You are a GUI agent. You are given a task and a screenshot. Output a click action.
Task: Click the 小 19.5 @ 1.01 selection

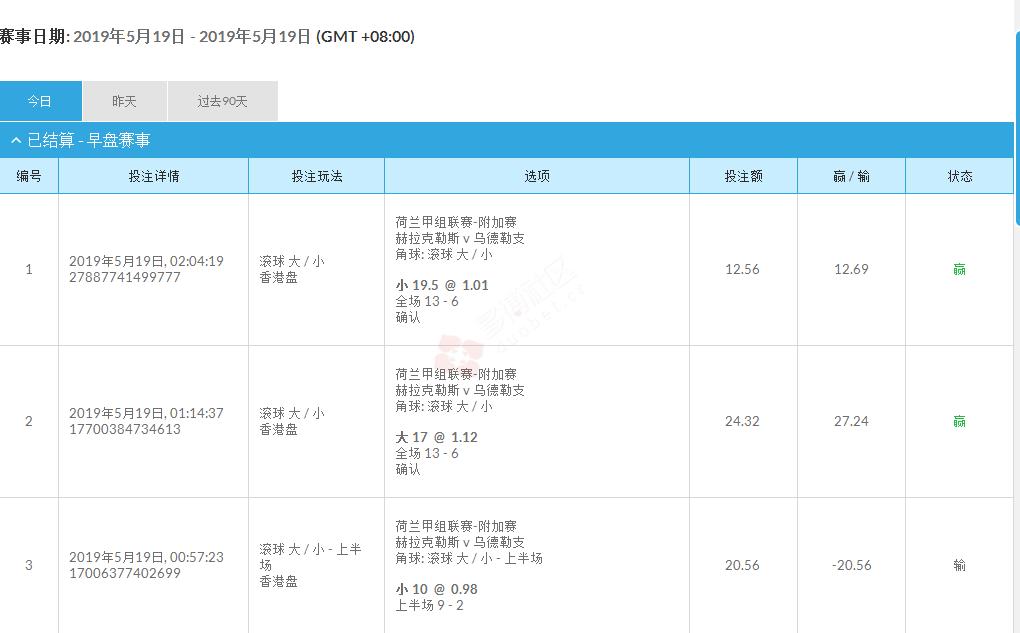coord(442,285)
